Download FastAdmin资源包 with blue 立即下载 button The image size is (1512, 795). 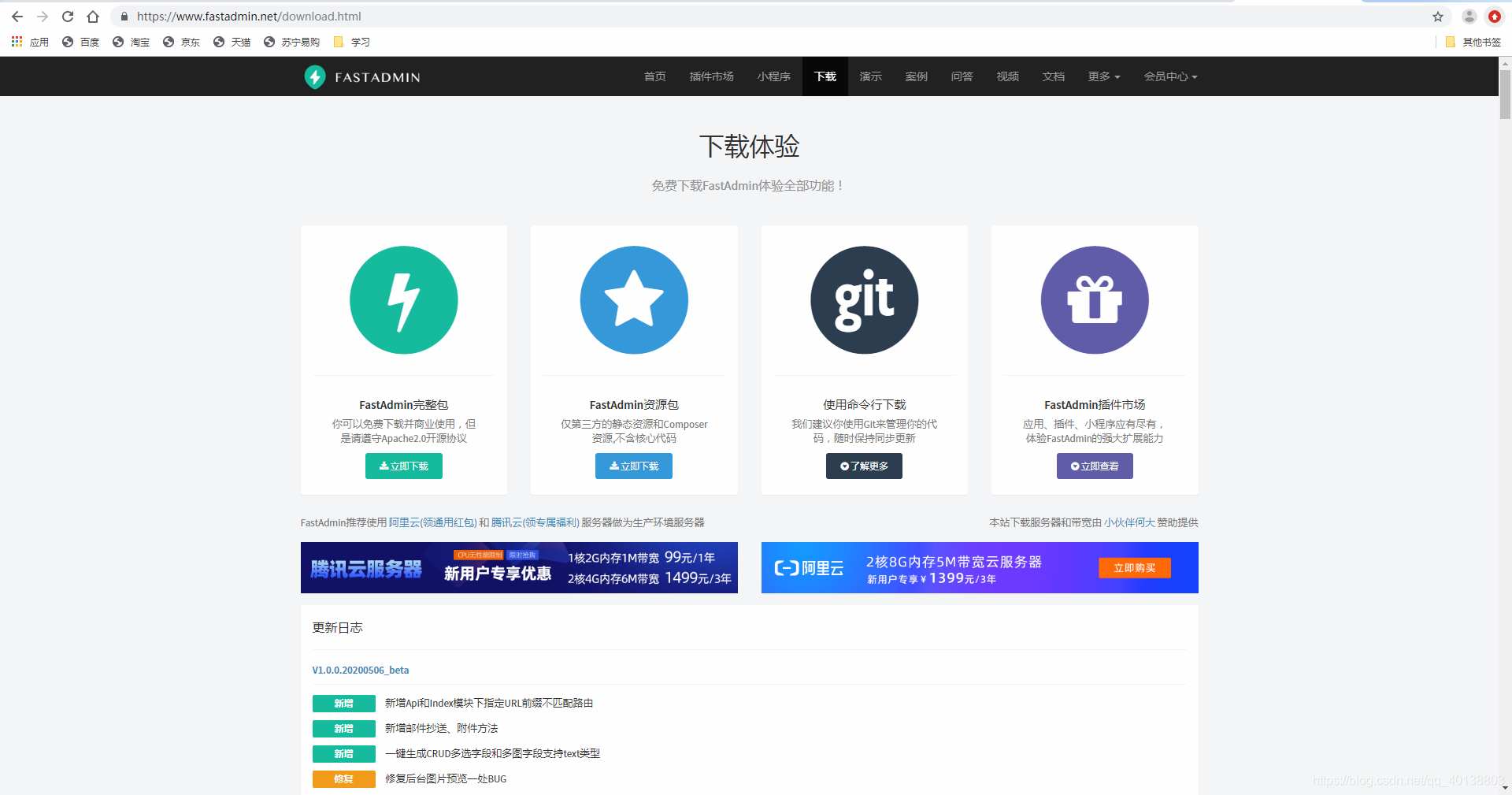[634, 466]
